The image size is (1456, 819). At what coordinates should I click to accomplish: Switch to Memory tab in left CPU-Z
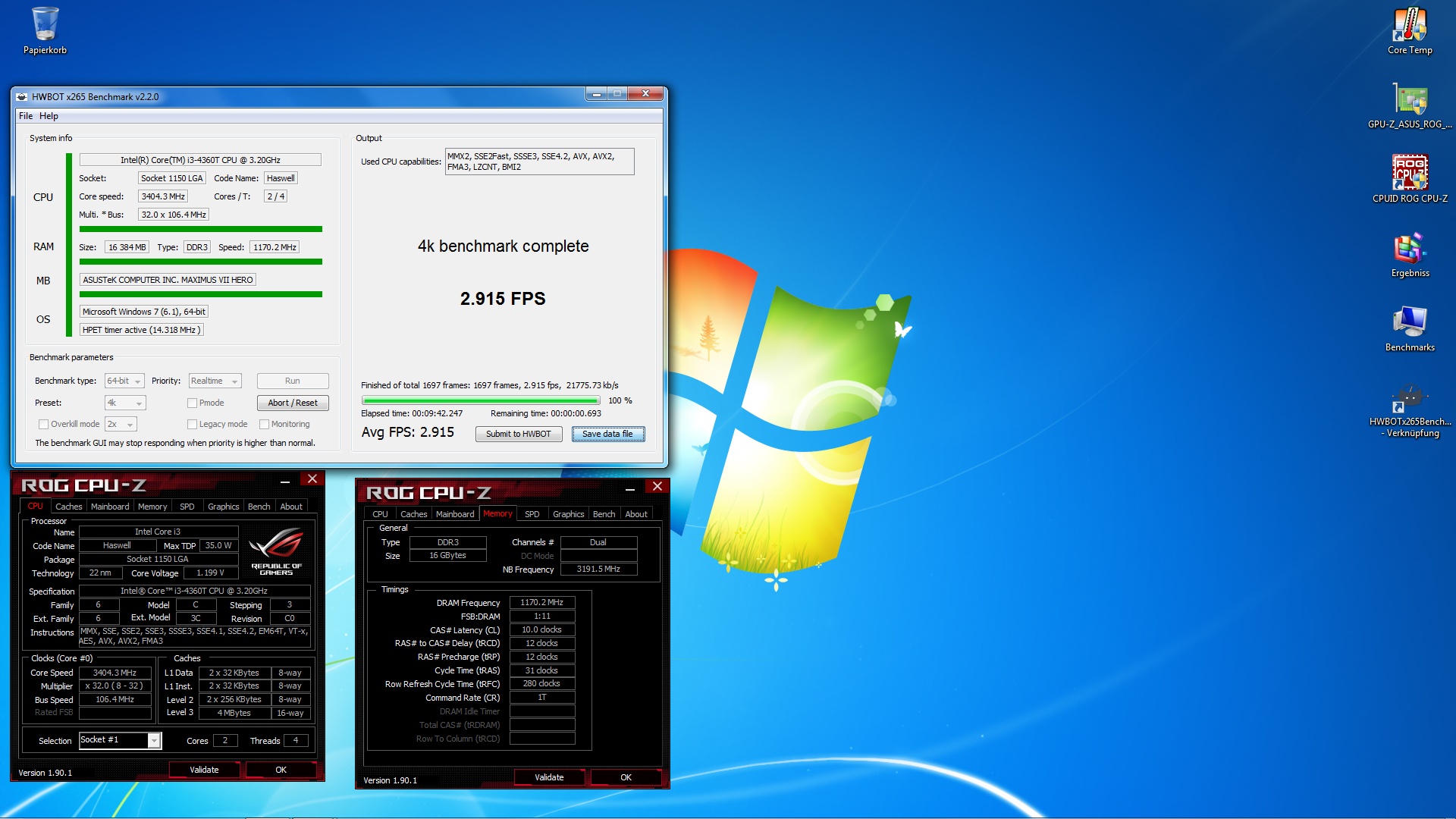[x=152, y=507]
